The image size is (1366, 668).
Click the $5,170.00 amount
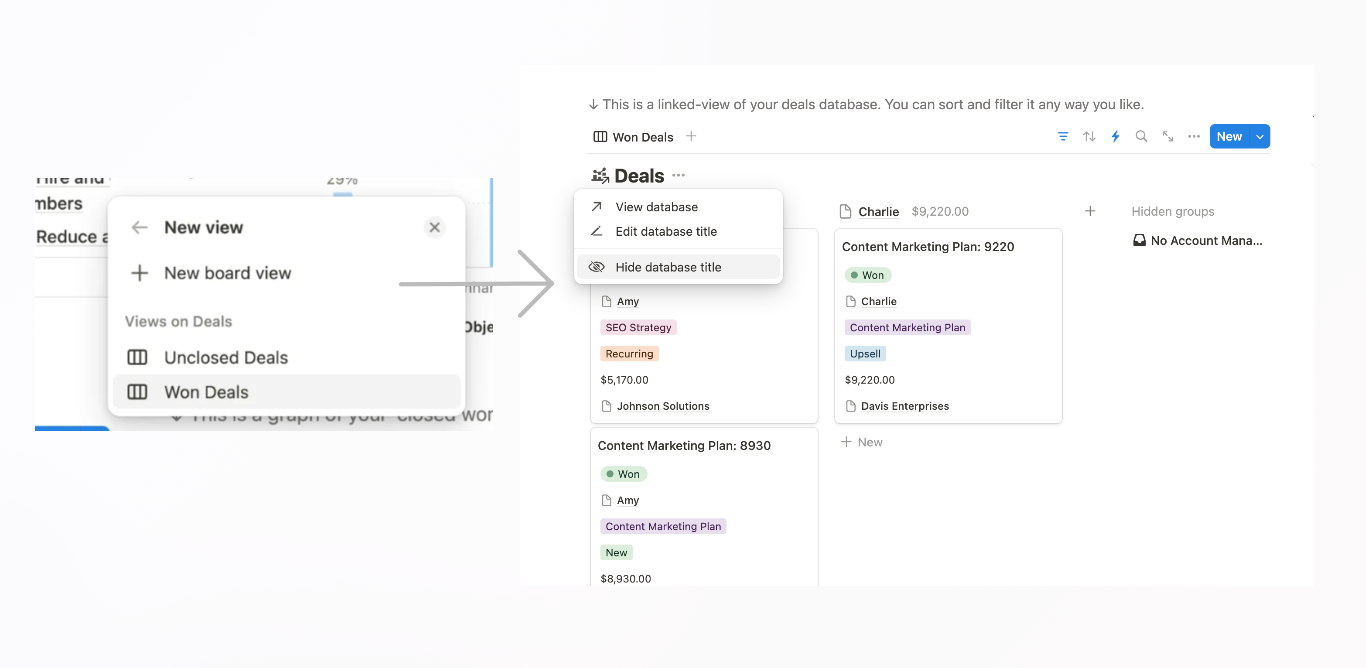pyautogui.click(x=625, y=380)
